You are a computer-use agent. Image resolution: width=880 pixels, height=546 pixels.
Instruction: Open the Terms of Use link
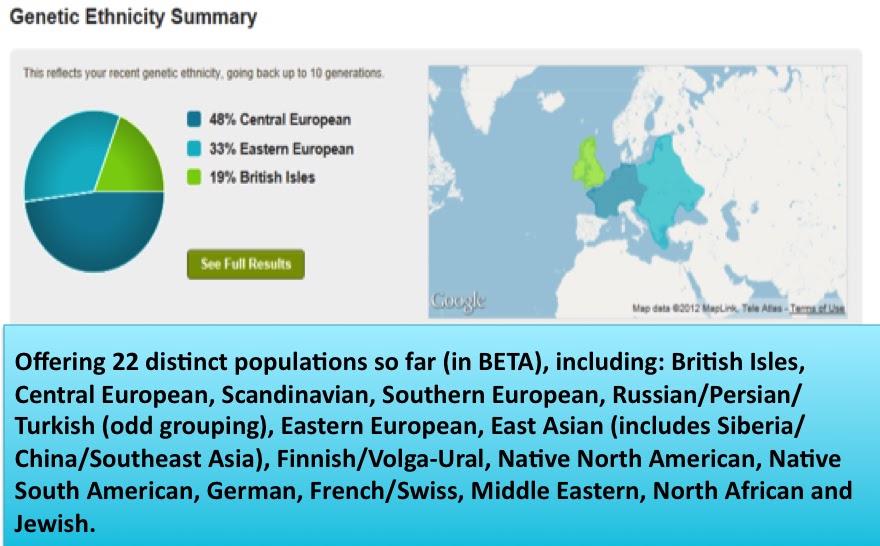[x=817, y=309]
